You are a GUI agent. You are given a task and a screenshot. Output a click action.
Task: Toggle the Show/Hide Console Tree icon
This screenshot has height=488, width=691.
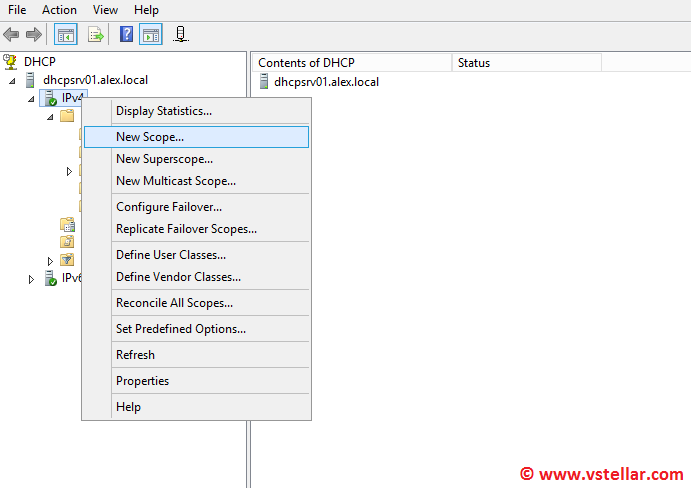coord(65,35)
